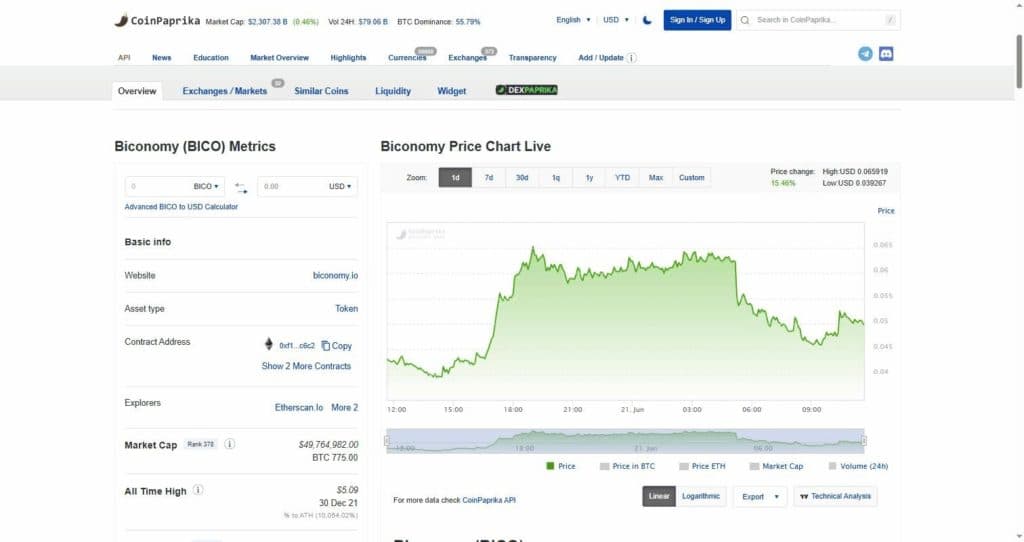Grab left handle of chart navigator

(387, 441)
